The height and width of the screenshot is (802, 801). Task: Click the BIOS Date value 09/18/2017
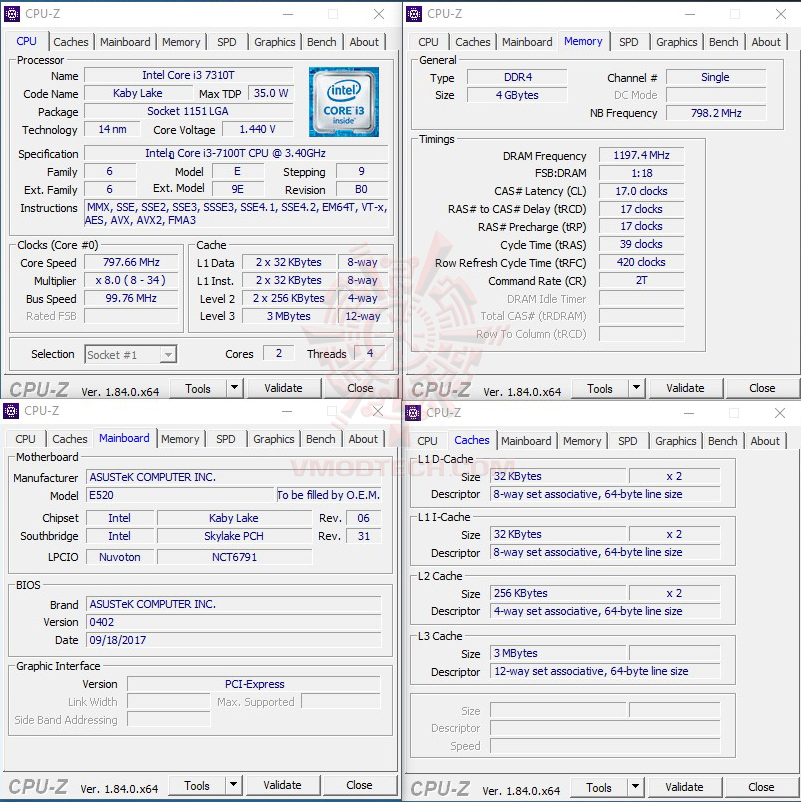234,640
